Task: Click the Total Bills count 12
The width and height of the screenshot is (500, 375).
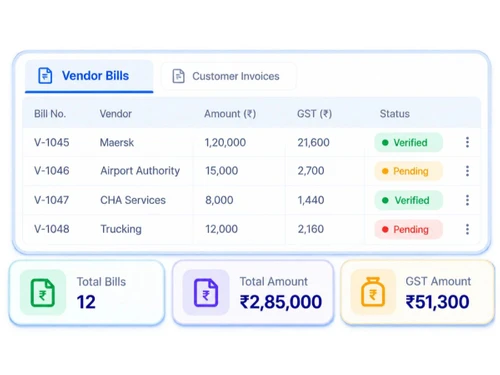Action: (86, 302)
